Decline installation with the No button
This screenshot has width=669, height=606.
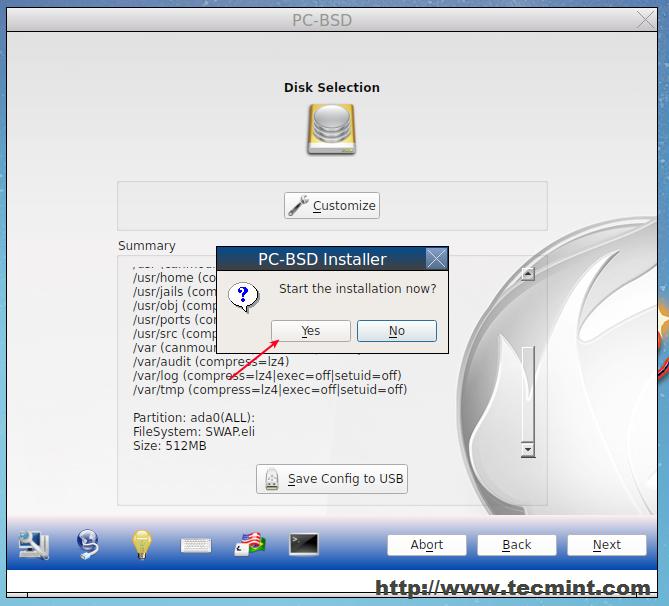[397, 331]
